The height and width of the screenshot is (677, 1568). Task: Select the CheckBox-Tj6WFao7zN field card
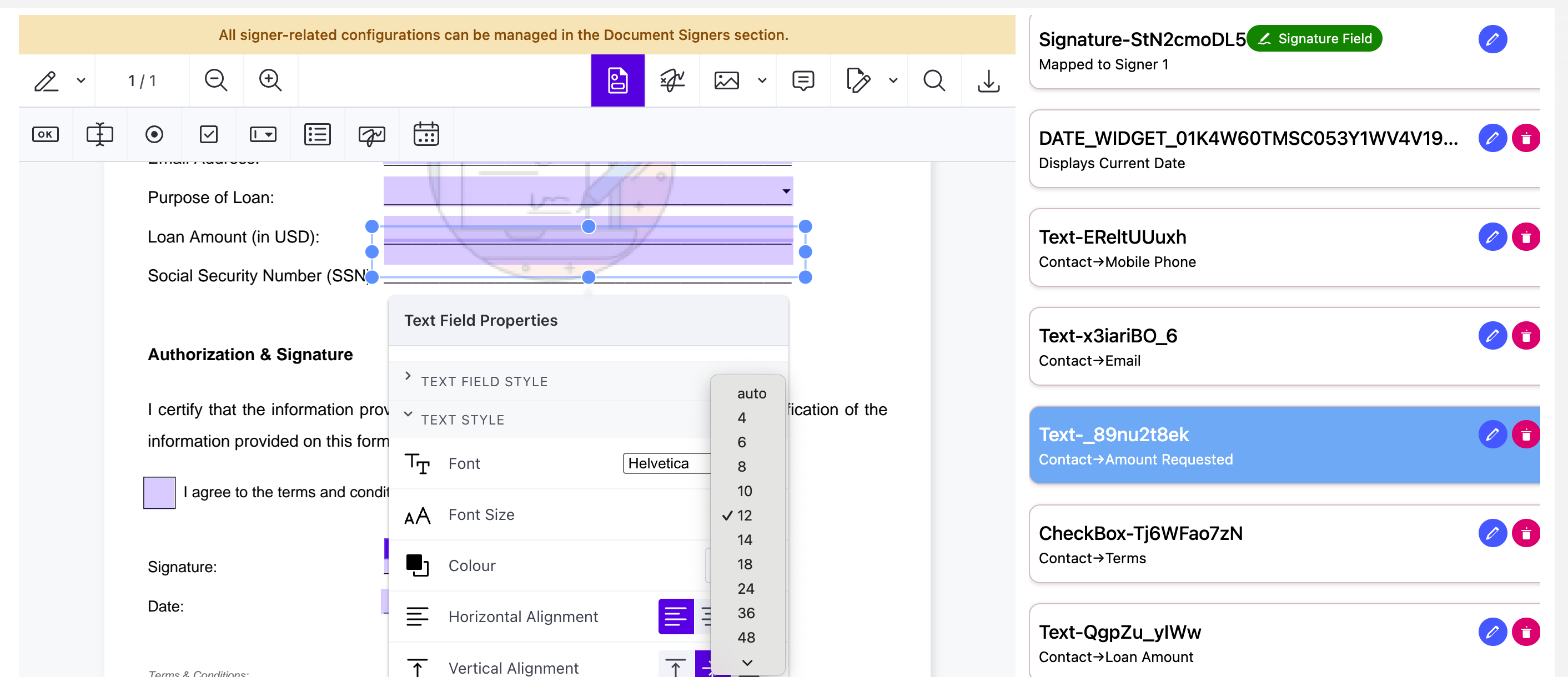tap(1284, 544)
